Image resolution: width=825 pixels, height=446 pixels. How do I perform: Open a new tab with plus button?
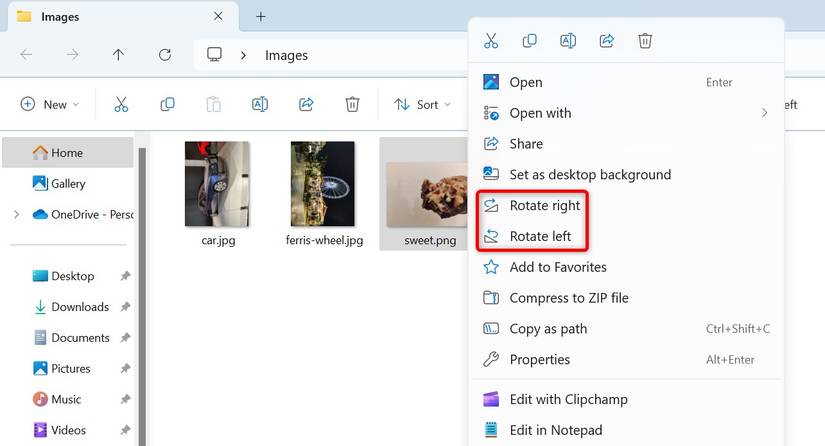(x=260, y=17)
